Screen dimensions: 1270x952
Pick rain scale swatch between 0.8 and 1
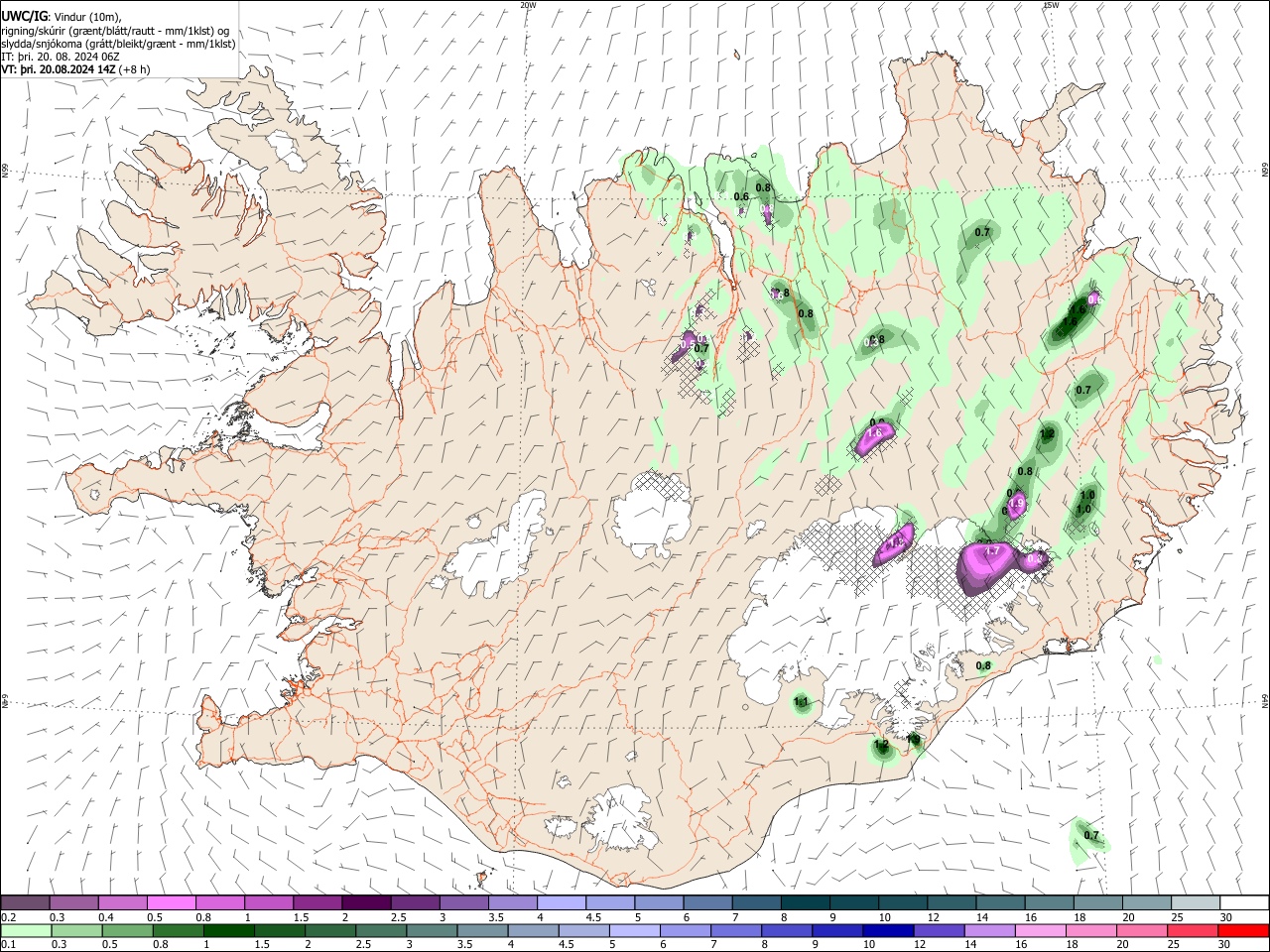click(178, 930)
